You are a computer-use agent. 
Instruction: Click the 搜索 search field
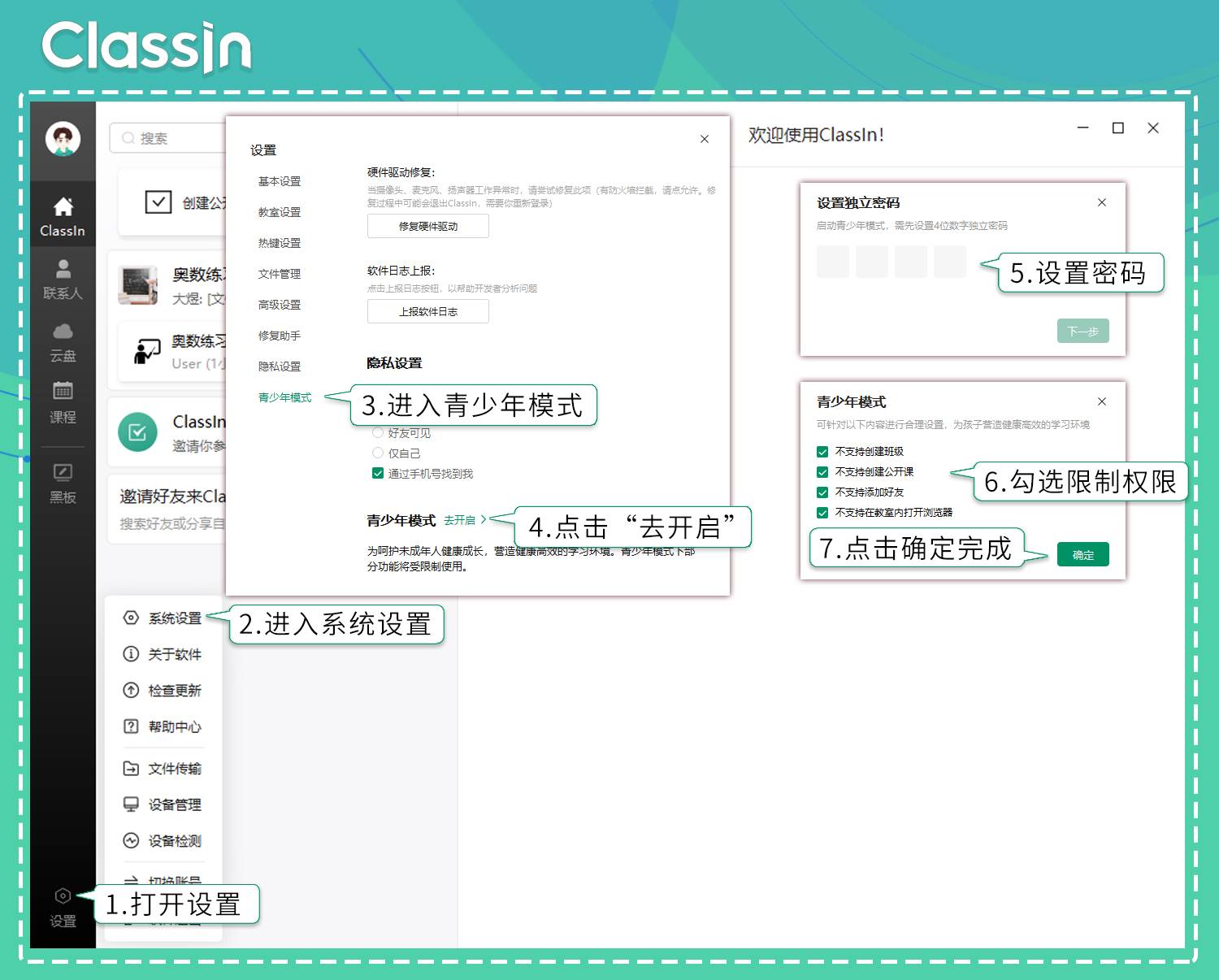(169, 138)
